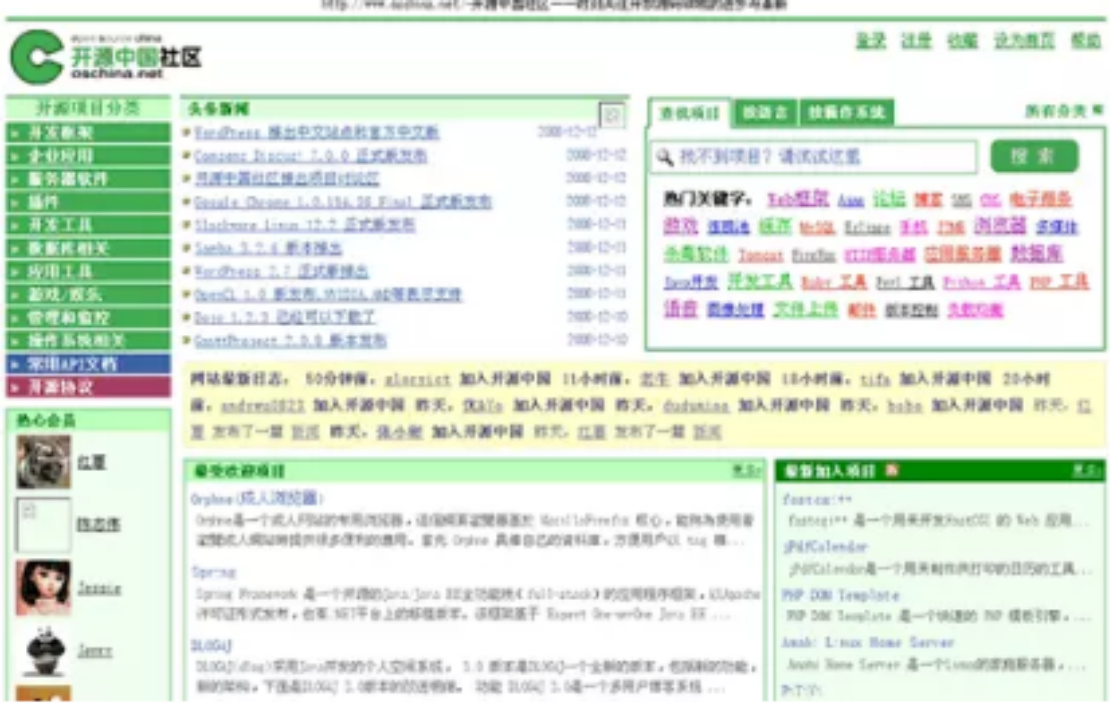Viewport: 1117px width, 720px height.
Task: Click the 注册 link in header
Action: [916, 41]
